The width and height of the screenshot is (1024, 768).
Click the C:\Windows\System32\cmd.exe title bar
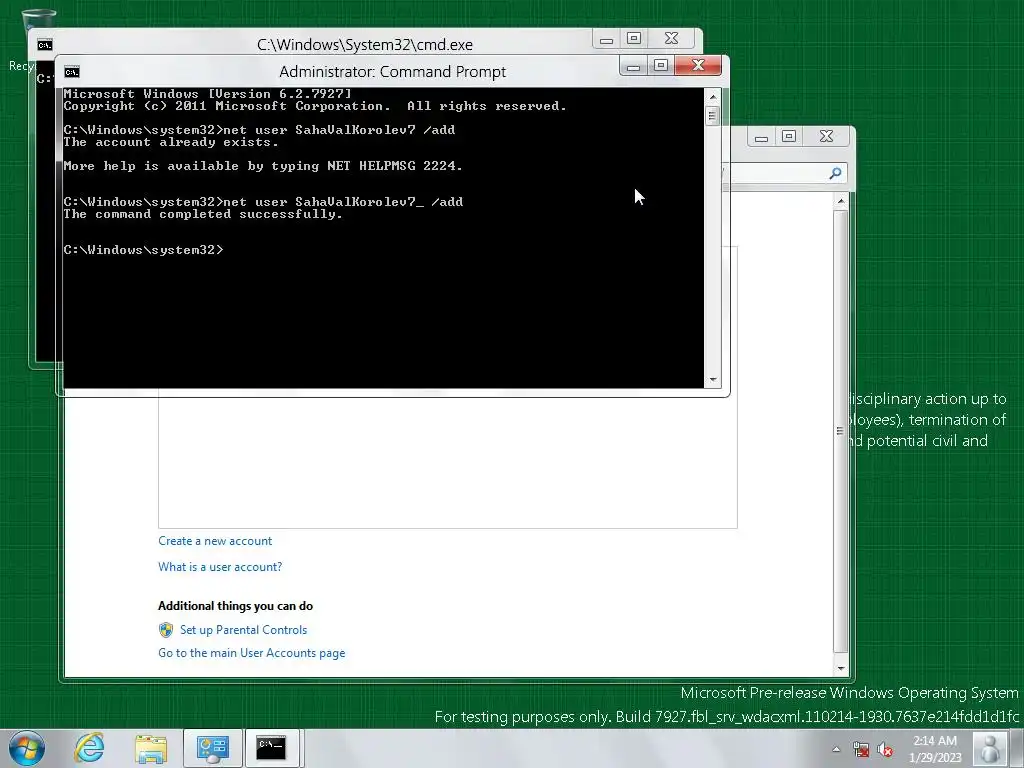click(364, 45)
